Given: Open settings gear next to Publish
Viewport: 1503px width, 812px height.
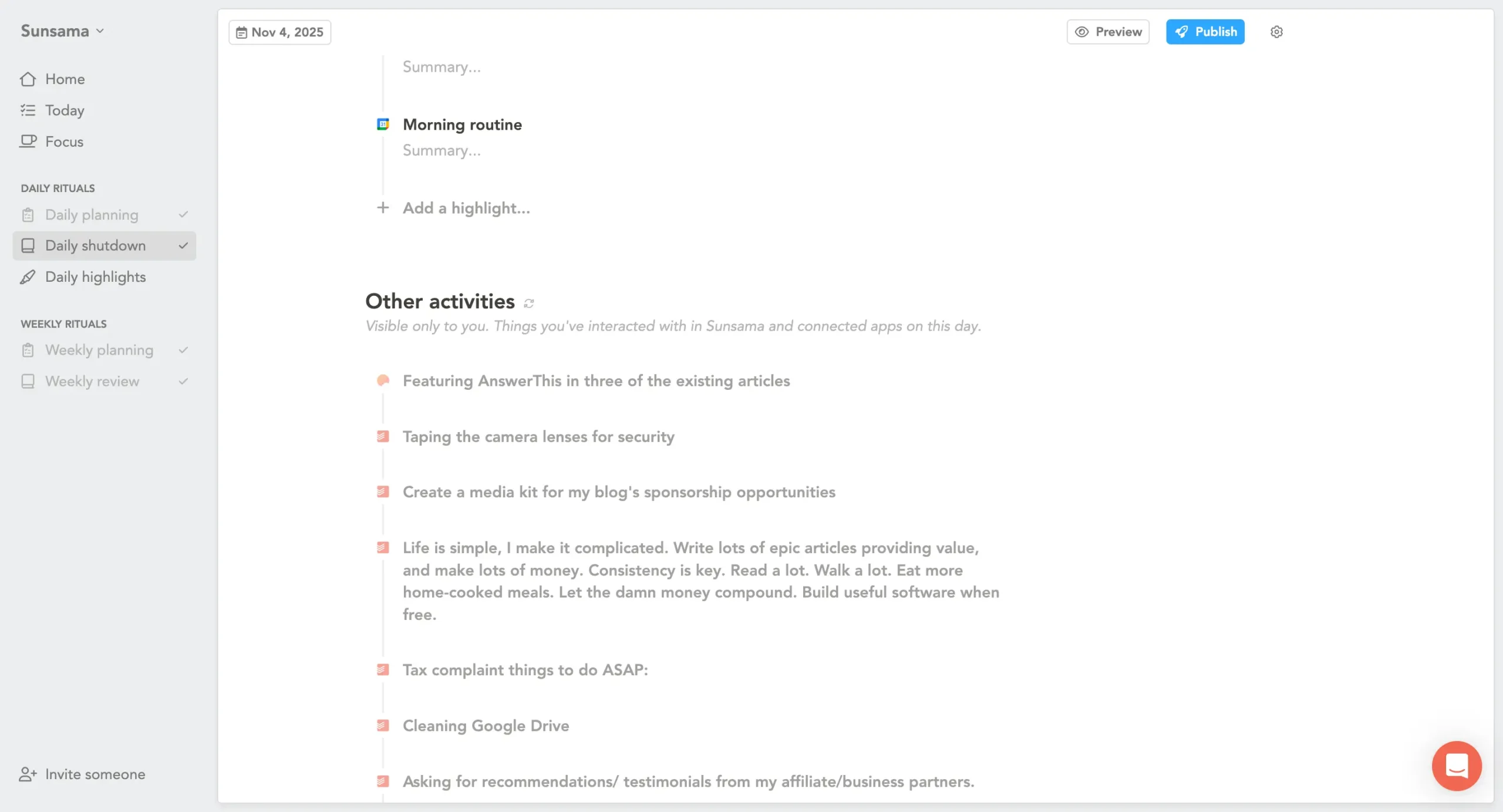Looking at the screenshot, I should (1276, 32).
